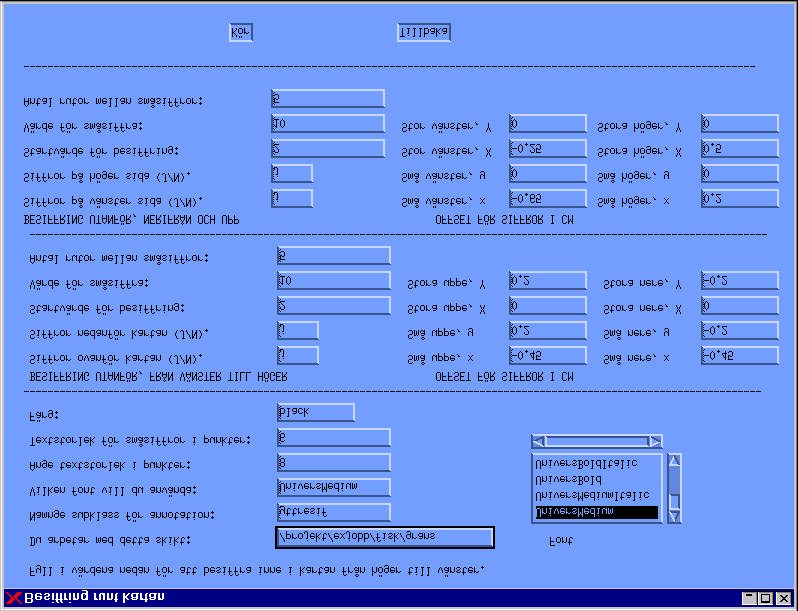Edit the Stor vänster, Y offset field
The height and width of the screenshot is (611, 798).
(548, 124)
